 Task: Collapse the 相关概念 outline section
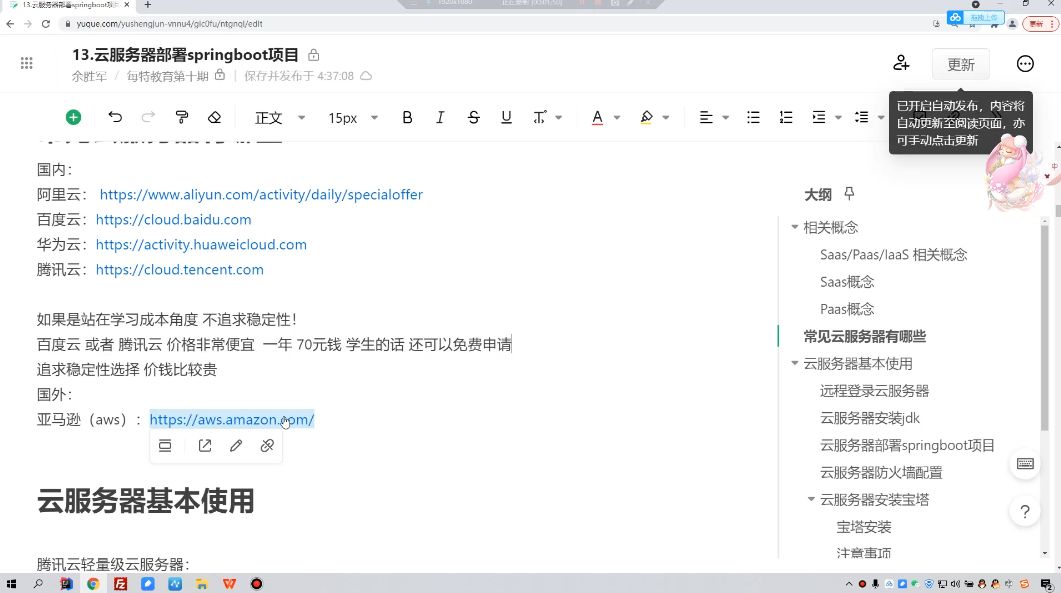pyautogui.click(x=795, y=227)
